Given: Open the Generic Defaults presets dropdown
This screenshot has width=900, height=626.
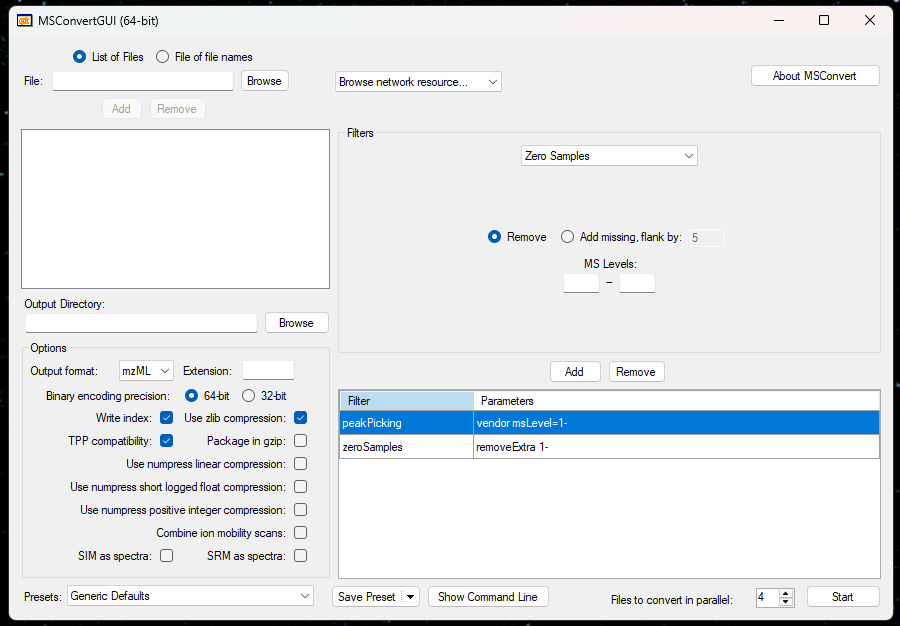Looking at the screenshot, I should 190,596.
